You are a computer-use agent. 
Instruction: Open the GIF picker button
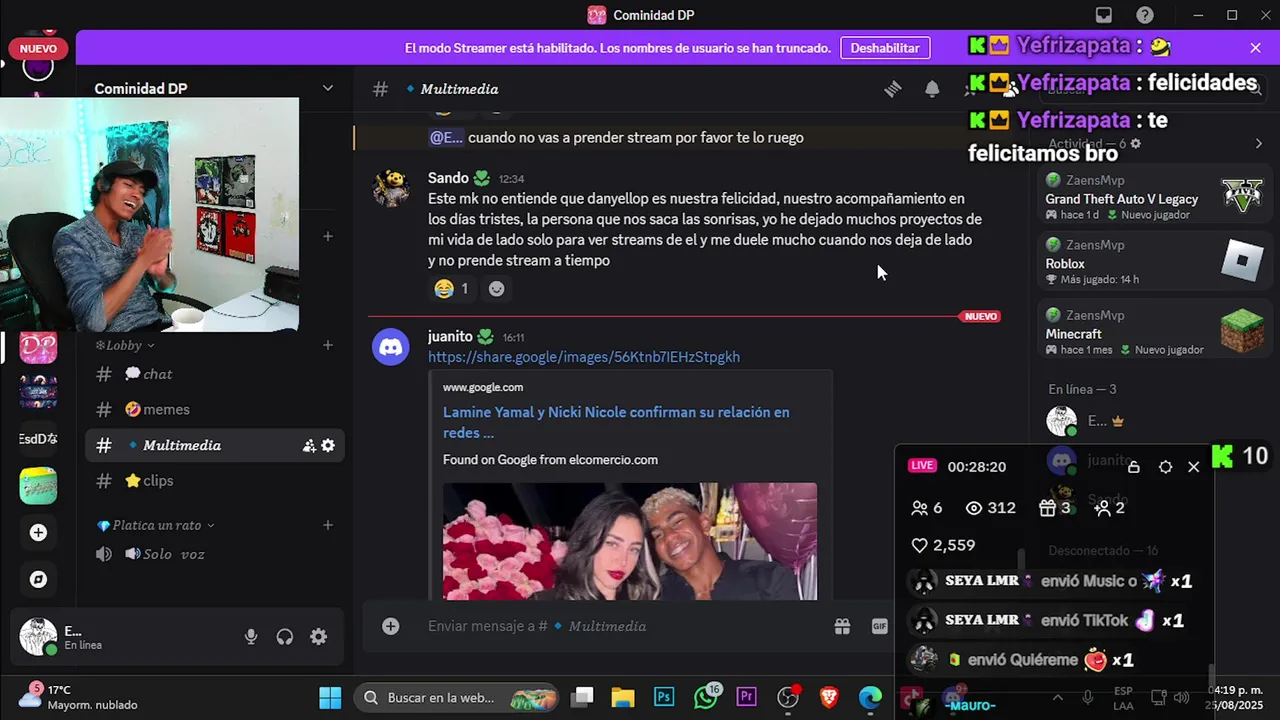[x=879, y=626]
